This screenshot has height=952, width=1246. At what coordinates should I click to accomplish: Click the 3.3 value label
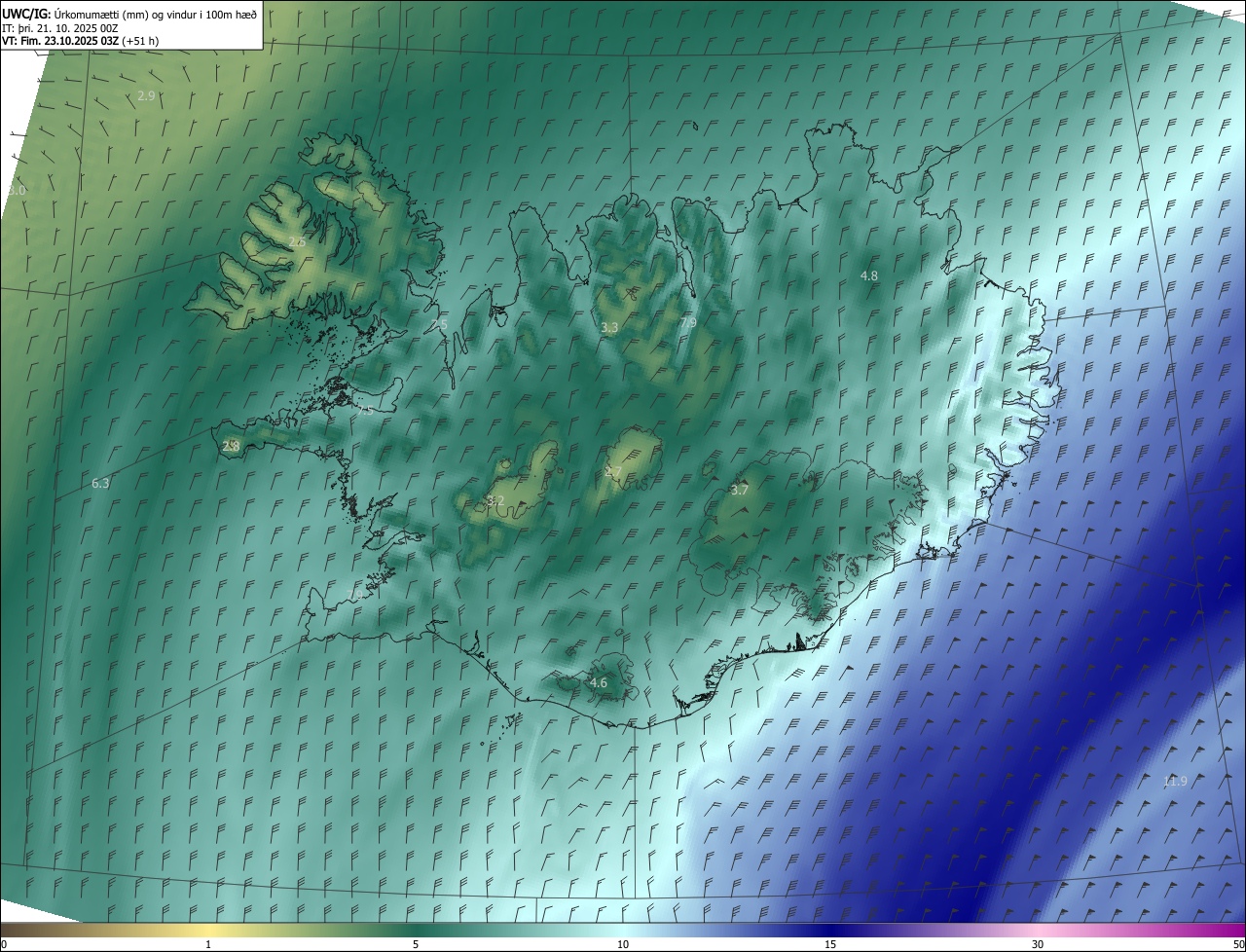(x=609, y=328)
